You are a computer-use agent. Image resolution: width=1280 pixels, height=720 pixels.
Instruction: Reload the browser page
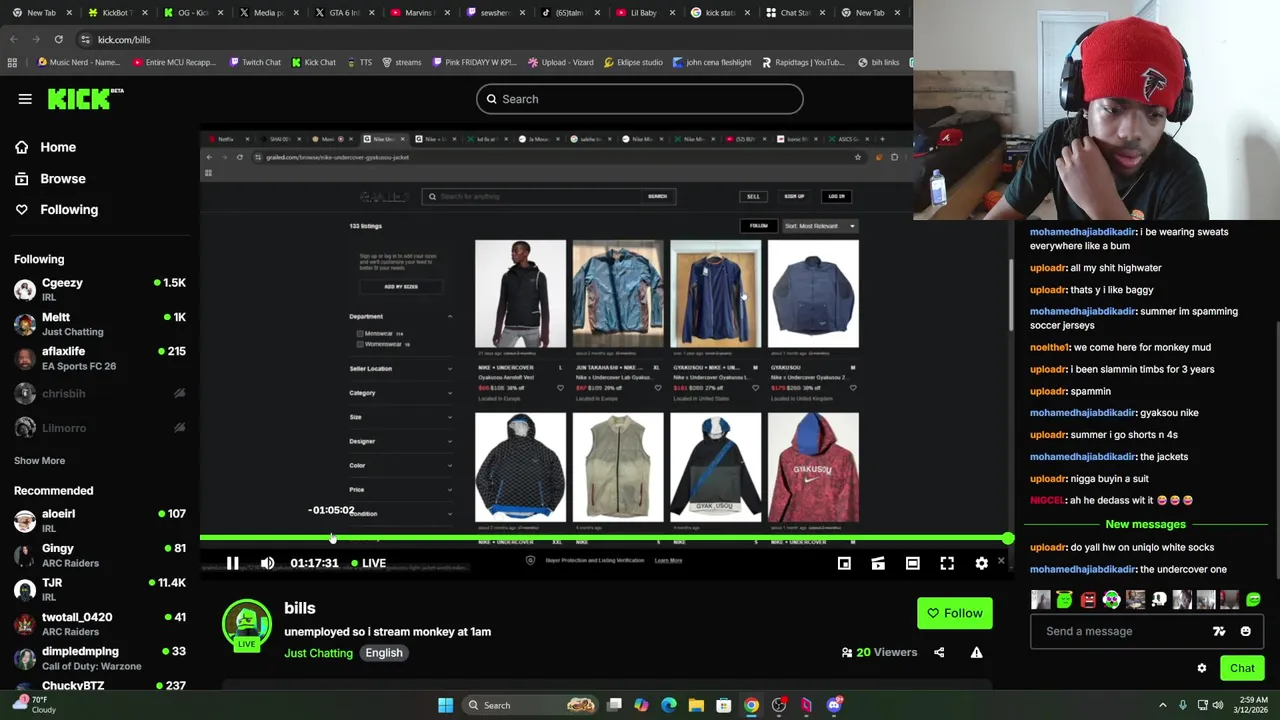coord(58,39)
